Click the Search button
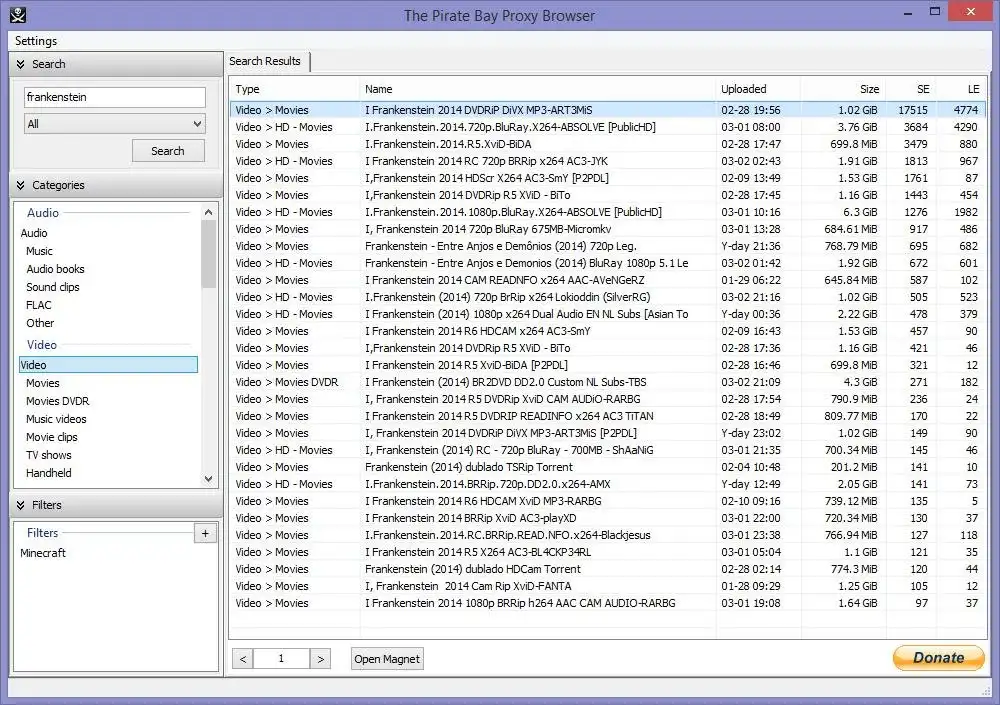The image size is (1000, 705). [x=168, y=151]
